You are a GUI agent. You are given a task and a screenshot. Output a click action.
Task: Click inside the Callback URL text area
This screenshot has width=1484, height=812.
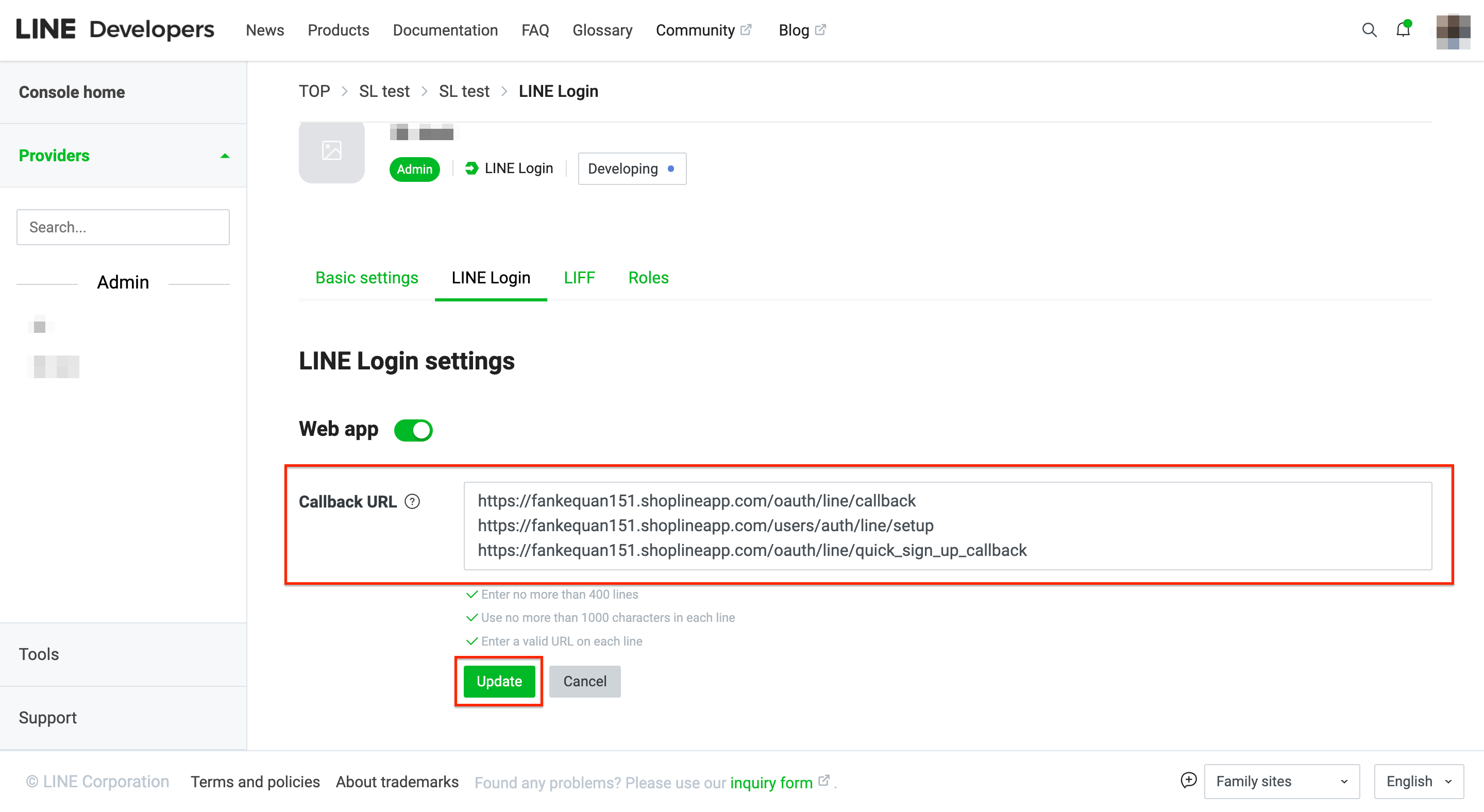click(947, 526)
